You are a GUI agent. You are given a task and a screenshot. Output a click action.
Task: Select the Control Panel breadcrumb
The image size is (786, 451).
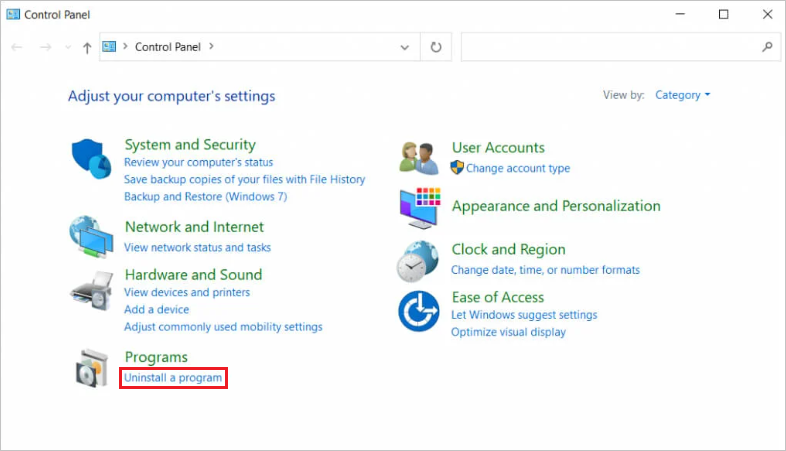click(168, 47)
